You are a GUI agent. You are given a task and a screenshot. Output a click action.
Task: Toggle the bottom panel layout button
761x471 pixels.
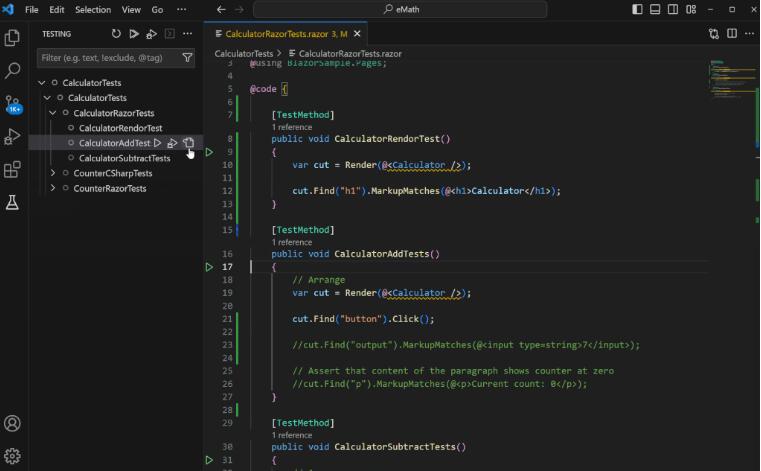click(657, 9)
